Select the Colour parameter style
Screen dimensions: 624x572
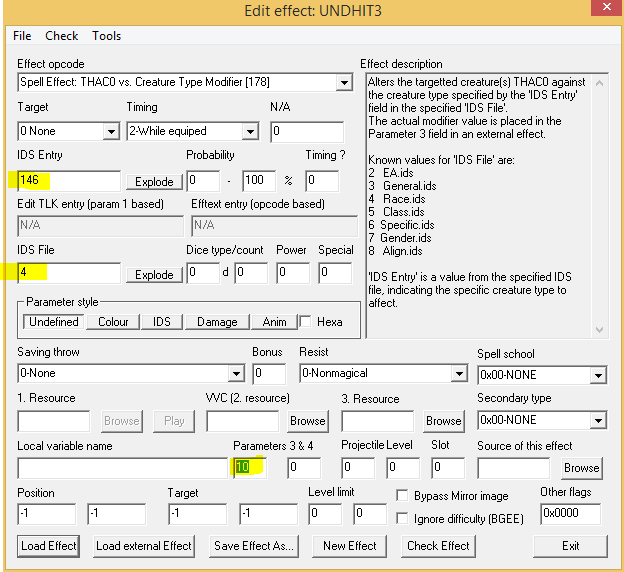(x=113, y=322)
